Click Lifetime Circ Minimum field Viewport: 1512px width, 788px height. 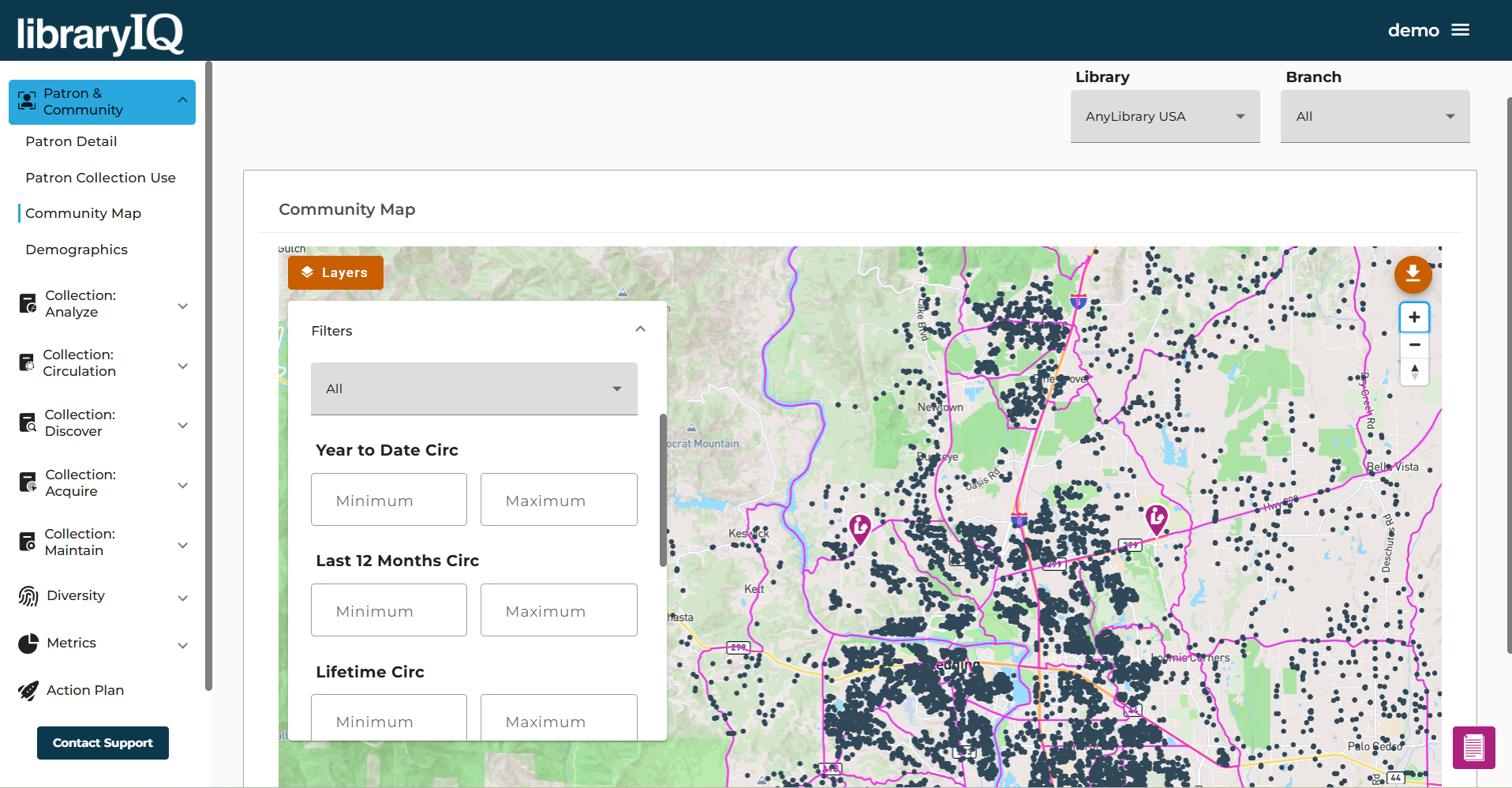pos(389,717)
